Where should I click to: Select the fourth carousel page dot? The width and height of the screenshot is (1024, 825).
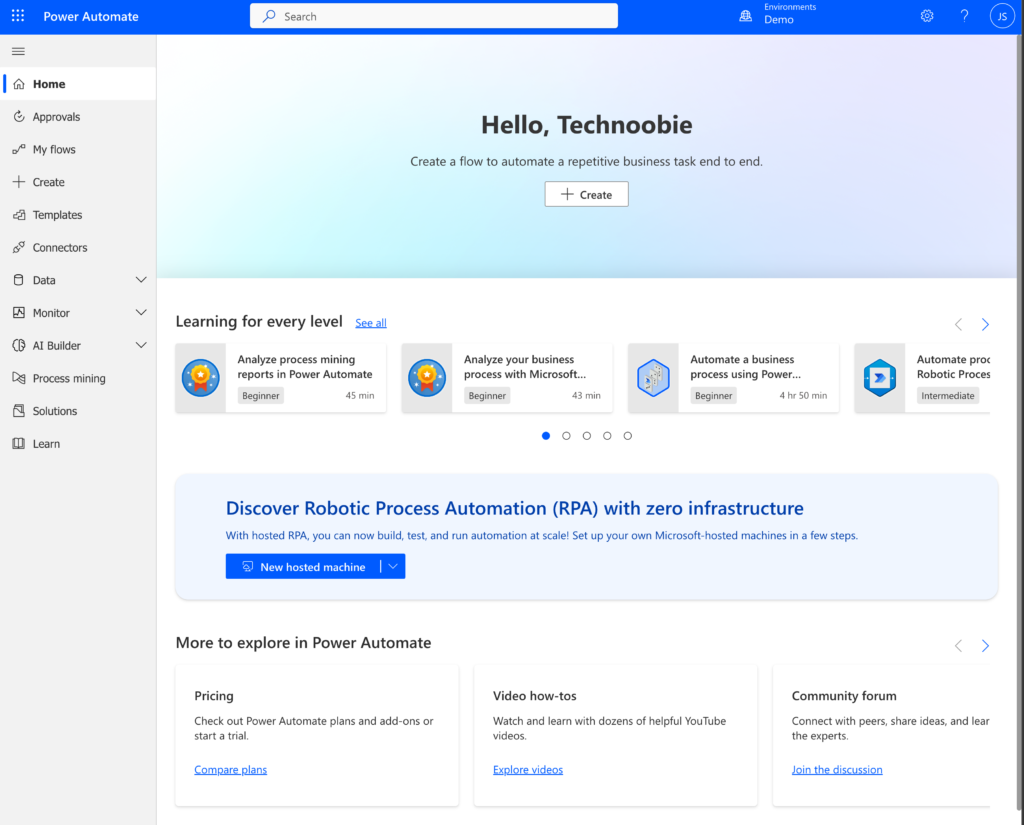click(607, 436)
